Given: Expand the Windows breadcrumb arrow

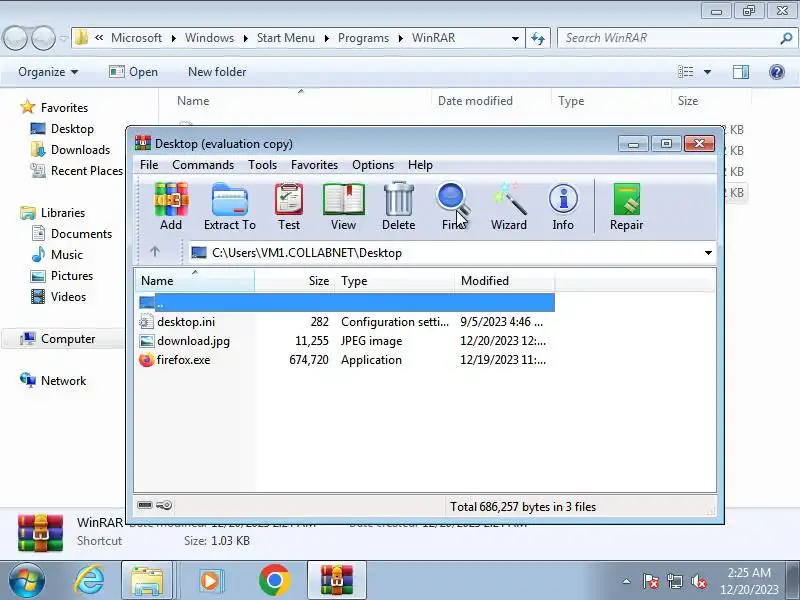Looking at the screenshot, I should pos(245,38).
